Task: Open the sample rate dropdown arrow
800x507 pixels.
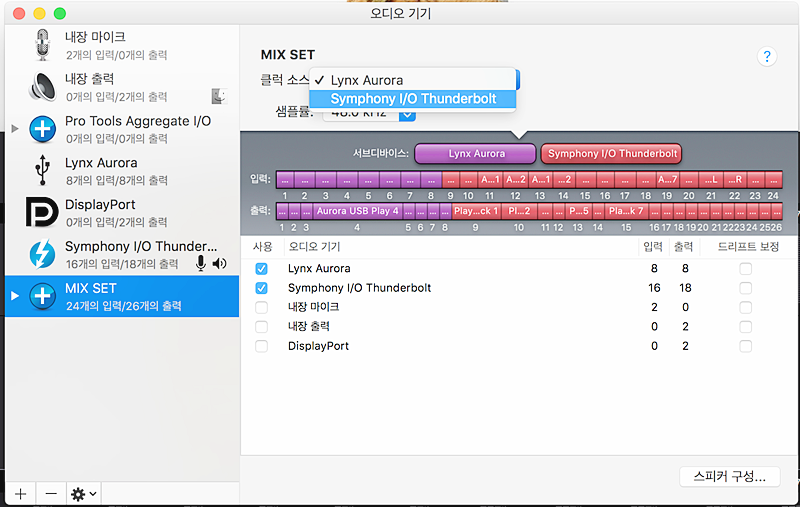Action: pos(407,115)
